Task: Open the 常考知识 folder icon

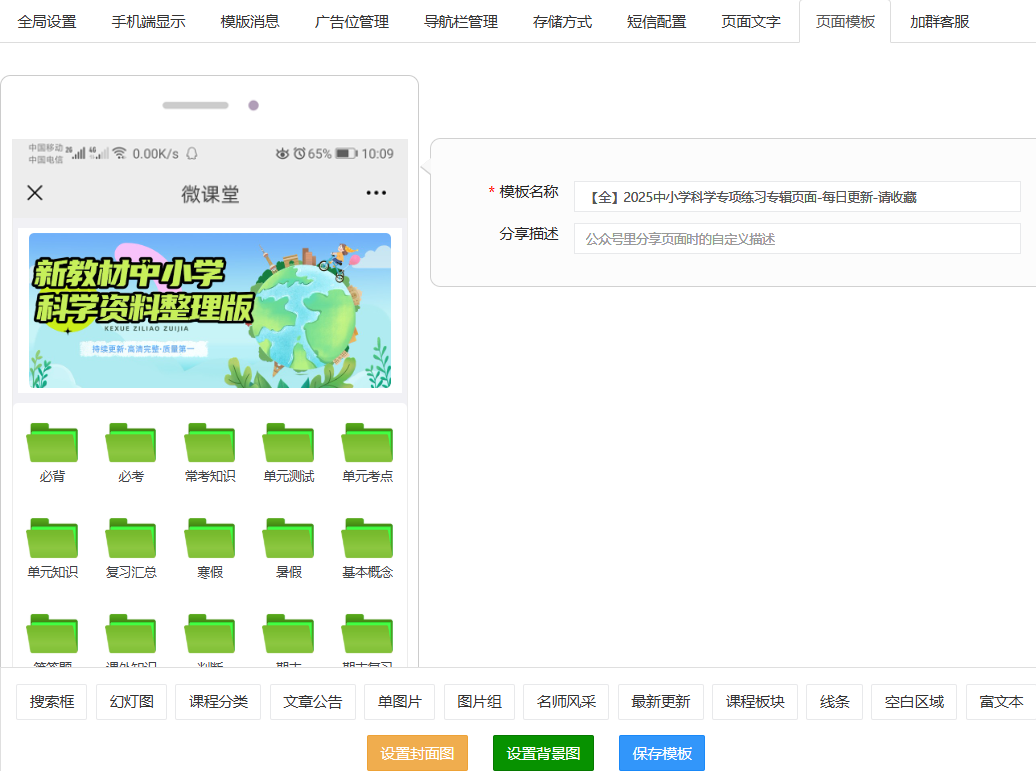Action: pos(210,443)
